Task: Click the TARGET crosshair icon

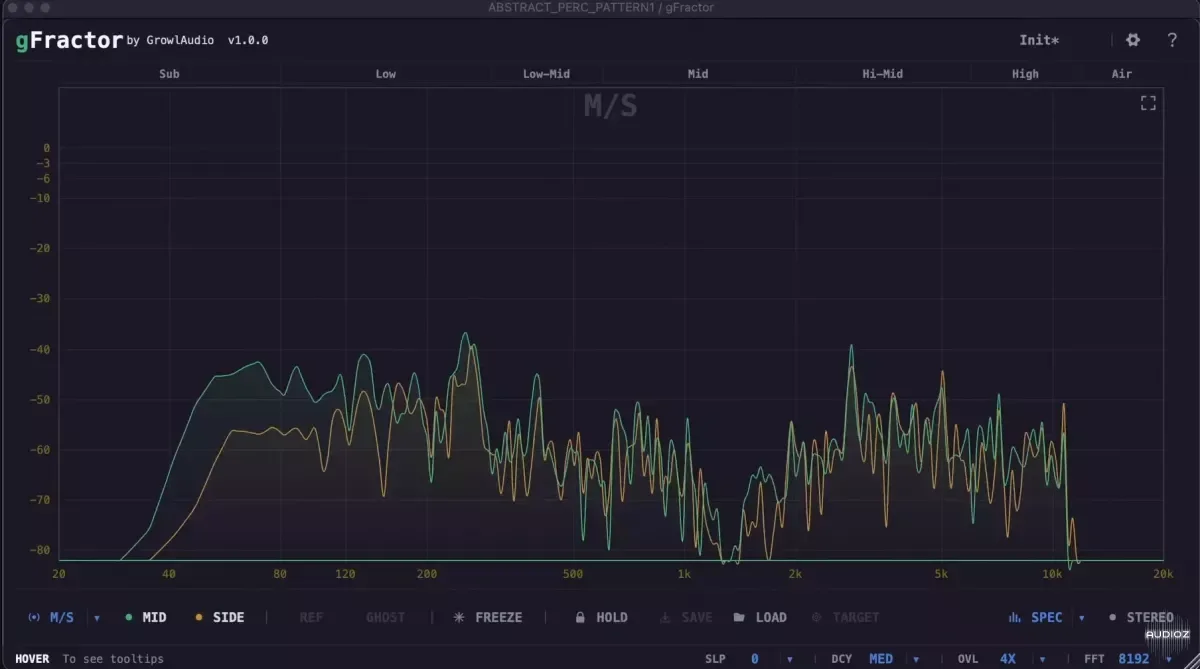Action: (816, 617)
